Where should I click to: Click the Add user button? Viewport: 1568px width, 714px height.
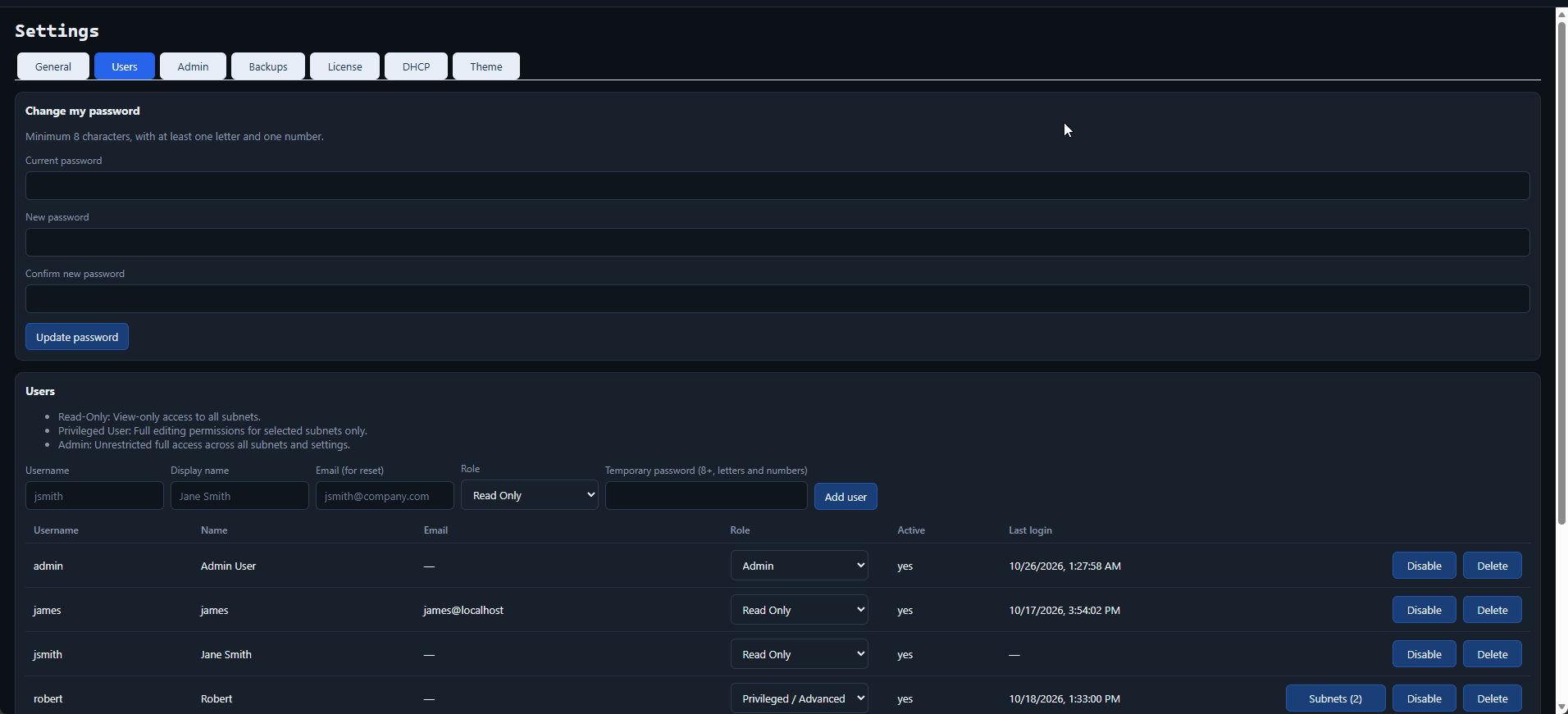(846, 497)
